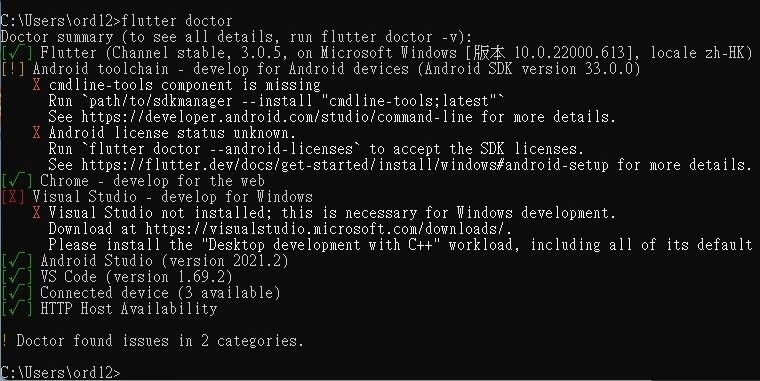Click the Doctor found issues summary line
The image size is (760, 381).
pyautogui.click(x=152, y=340)
